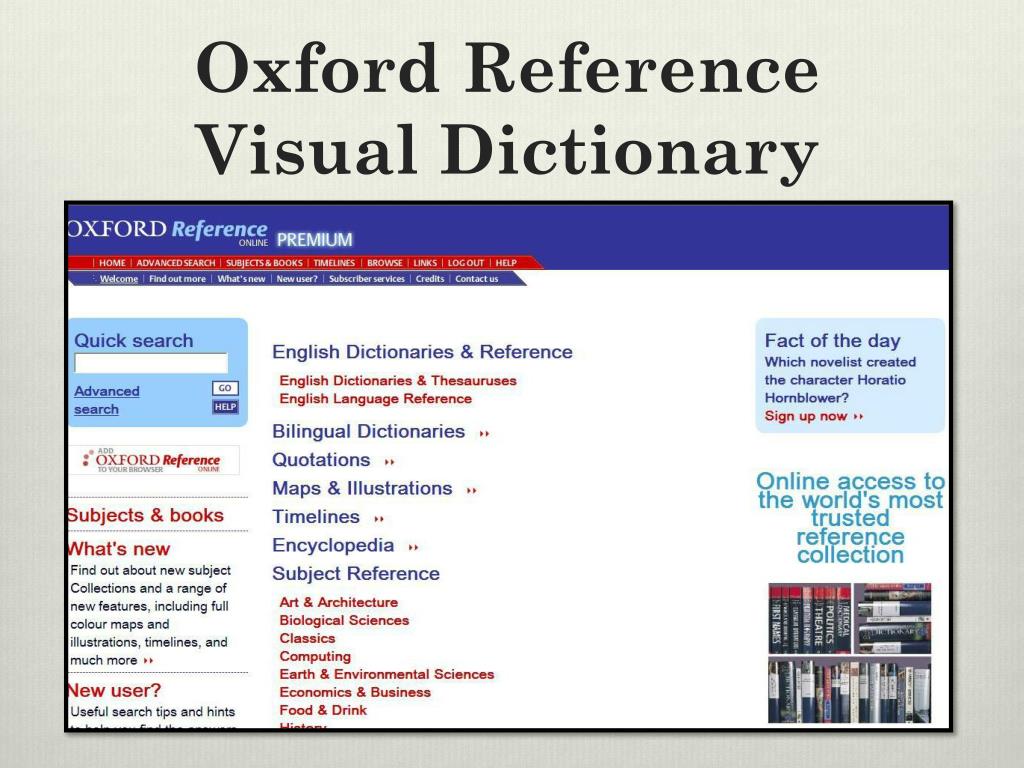
Task: Open Economics & Business subject
Action: tap(355, 692)
